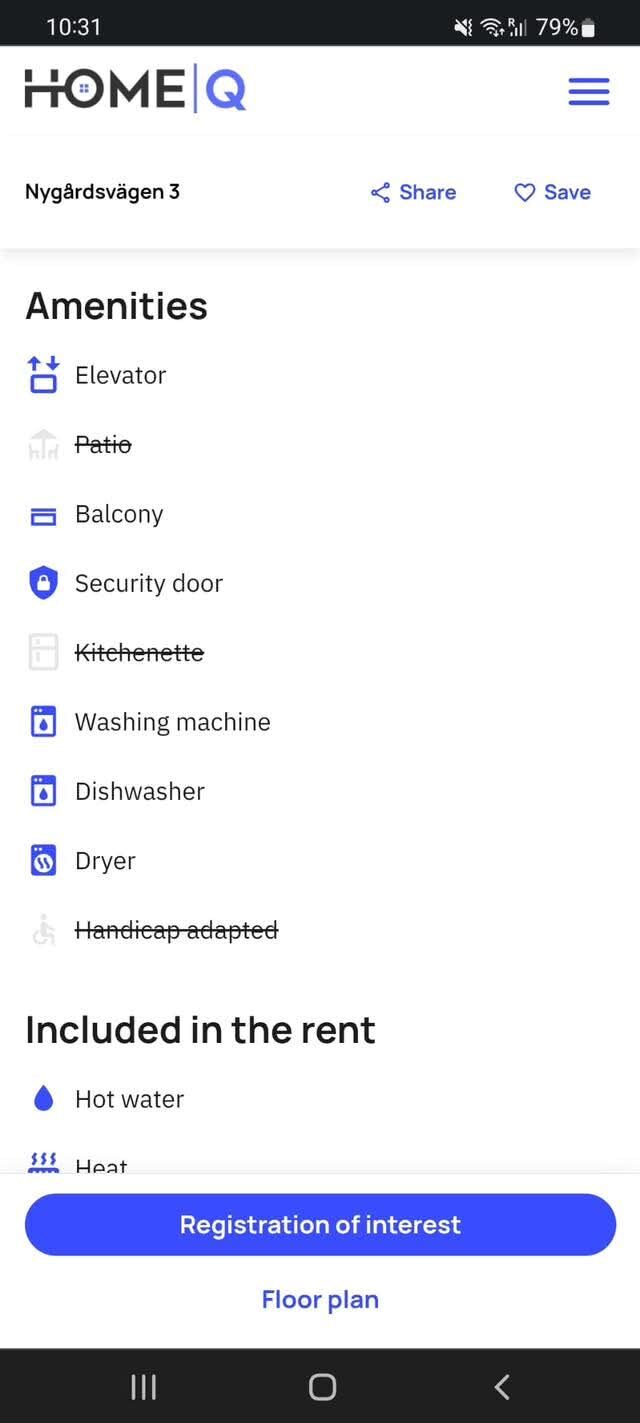Click the Hot water droplet icon
This screenshot has height=1423, width=640.
point(43,1099)
